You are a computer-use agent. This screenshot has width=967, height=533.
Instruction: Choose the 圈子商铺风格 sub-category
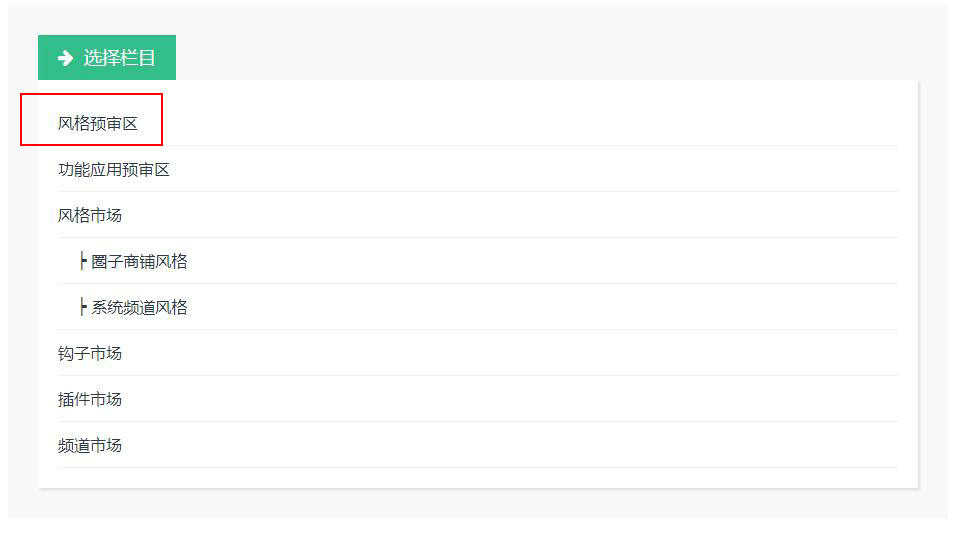tap(139, 262)
